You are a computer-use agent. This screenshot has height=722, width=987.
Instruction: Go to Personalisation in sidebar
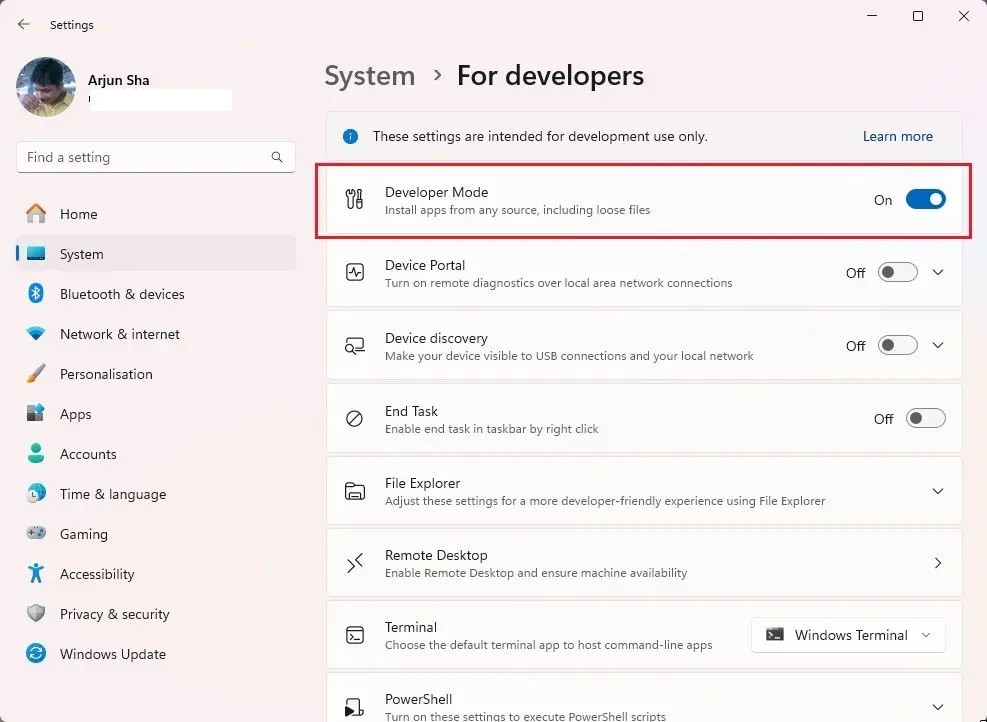point(106,374)
